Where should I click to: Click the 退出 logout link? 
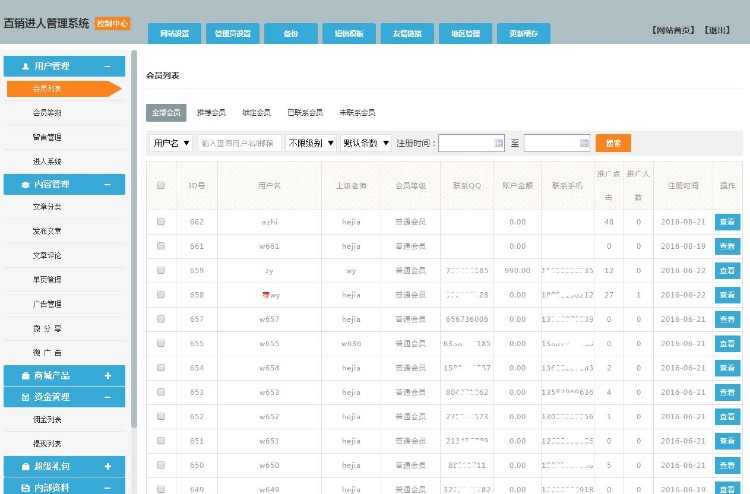717,31
